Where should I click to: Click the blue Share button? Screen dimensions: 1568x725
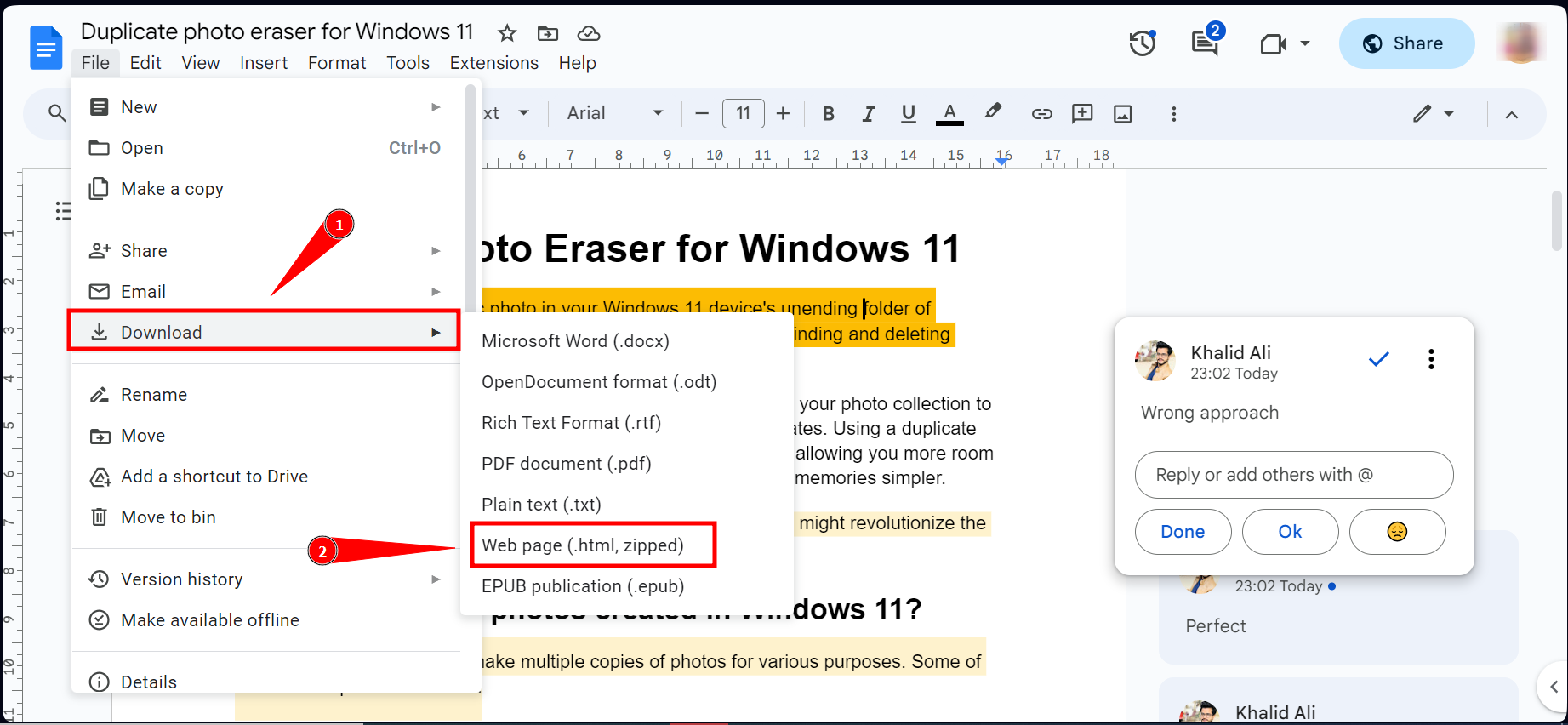pyautogui.click(x=1406, y=43)
